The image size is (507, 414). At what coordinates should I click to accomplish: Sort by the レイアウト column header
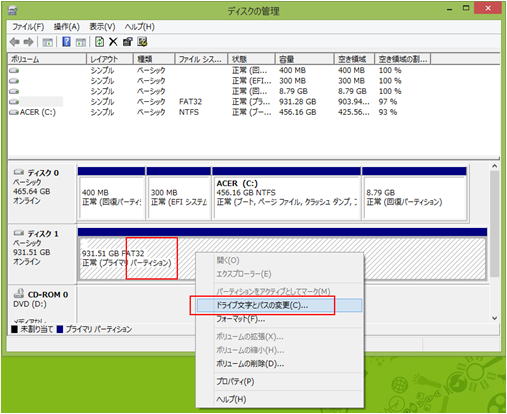point(110,59)
